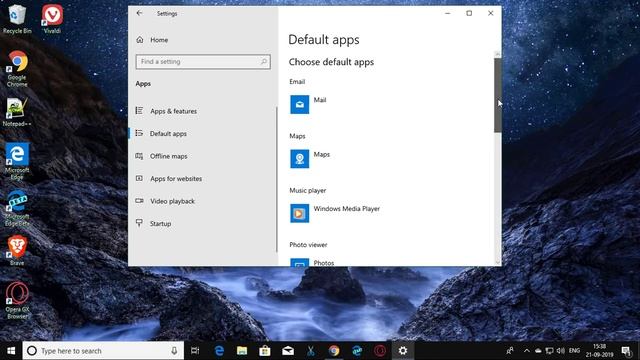Click the Settings gear on taskbar

click(403, 351)
